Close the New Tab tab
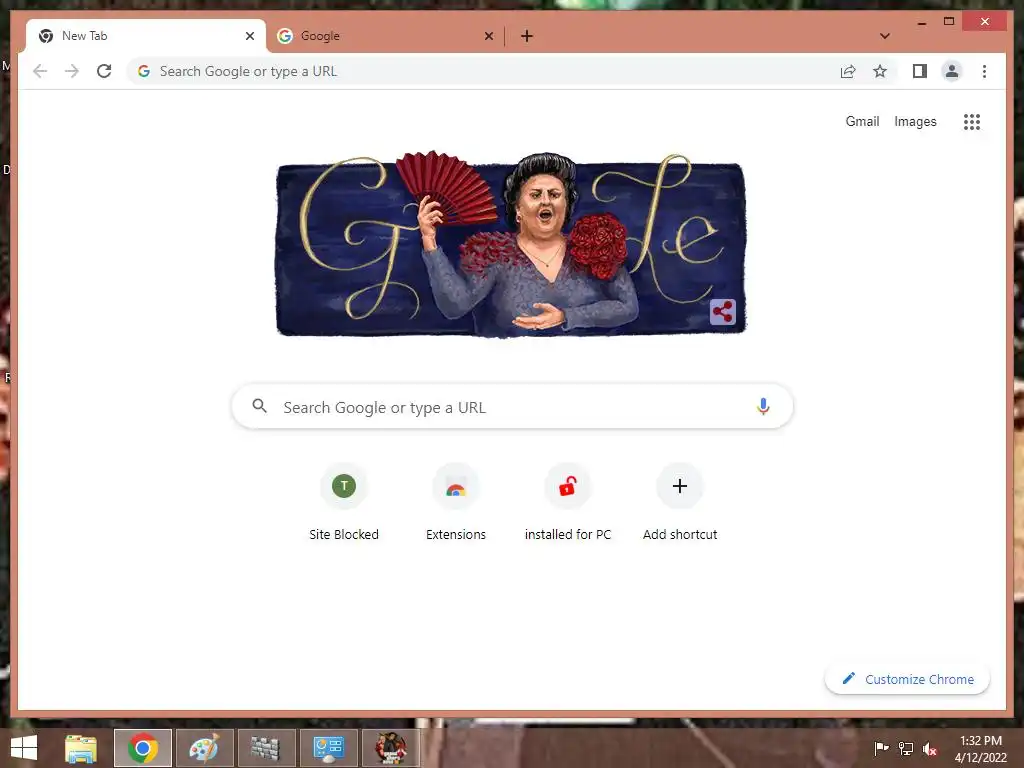 249,36
